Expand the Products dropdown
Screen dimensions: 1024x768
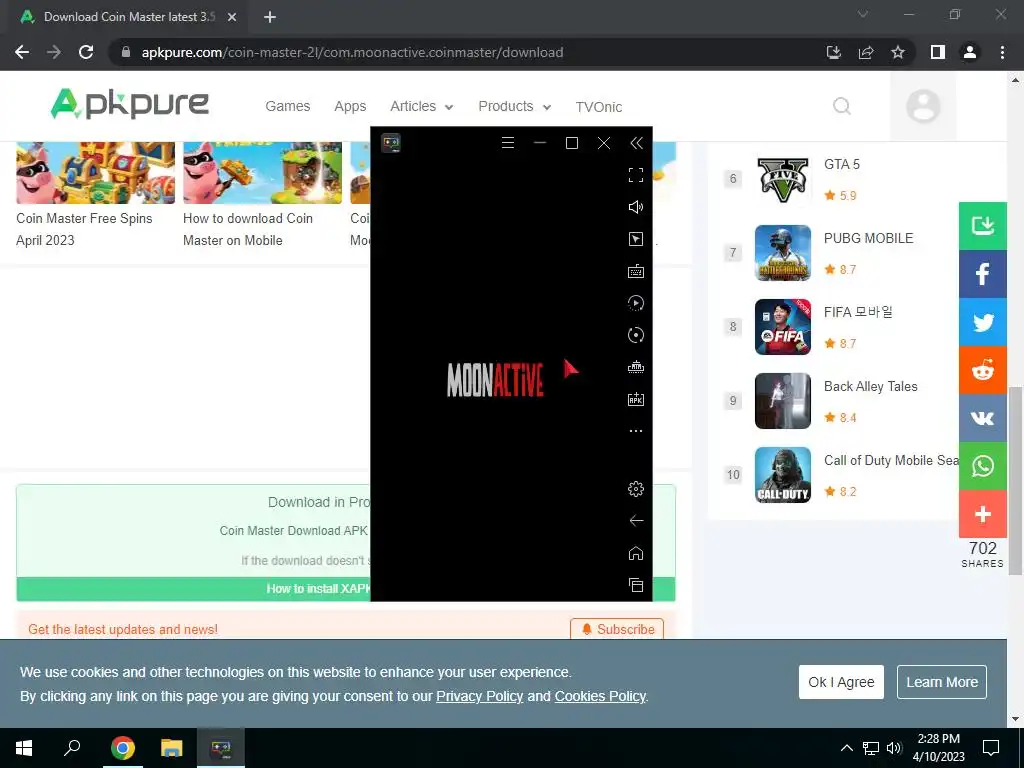(515, 106)
